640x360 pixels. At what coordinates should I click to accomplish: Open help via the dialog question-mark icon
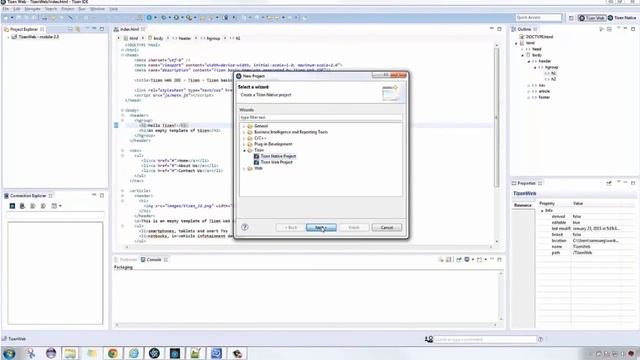[x=245, y=227]
